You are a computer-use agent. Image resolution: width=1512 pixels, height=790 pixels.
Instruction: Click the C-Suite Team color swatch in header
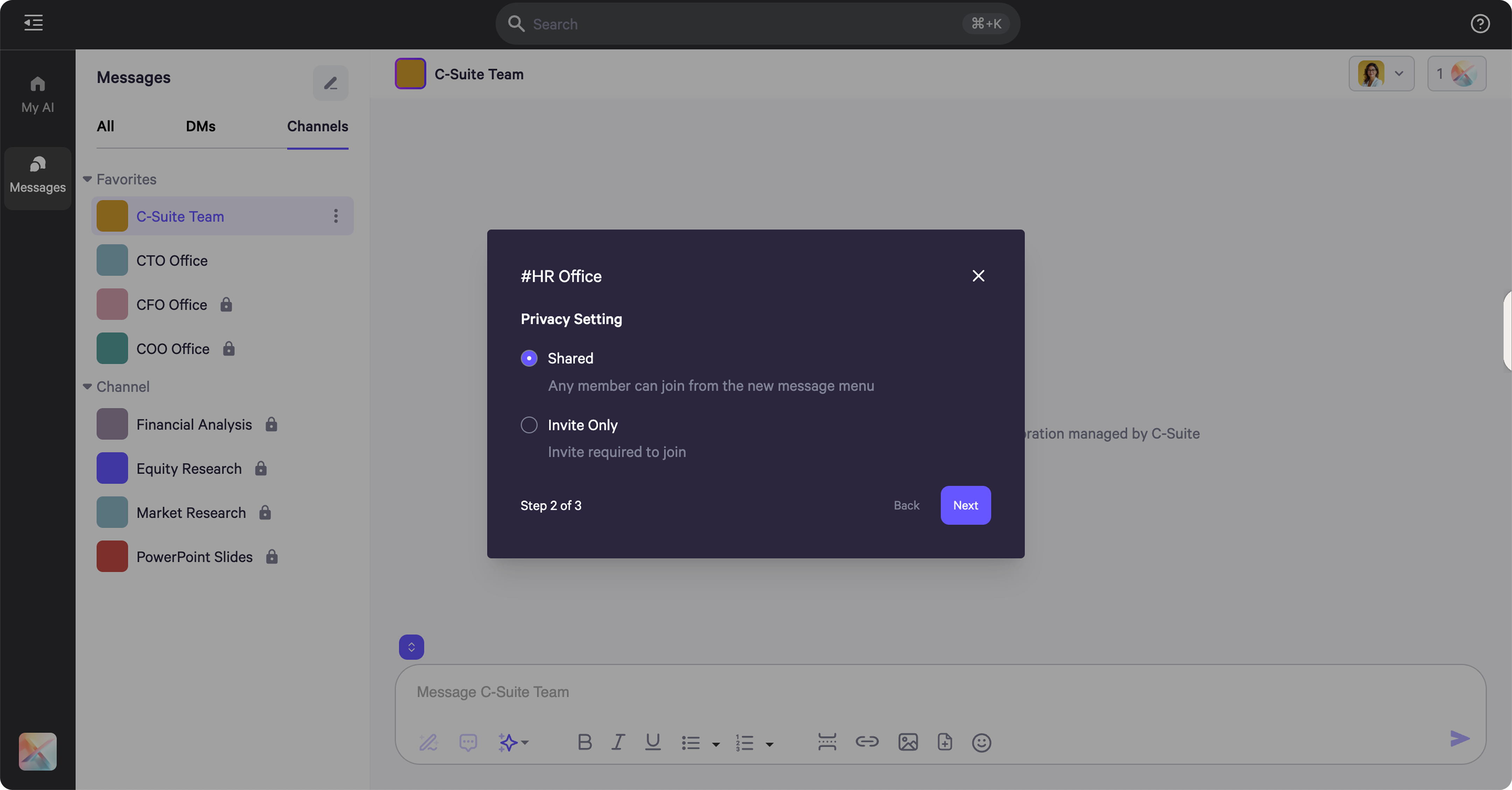pyautogui.click(x=410, y=74)
